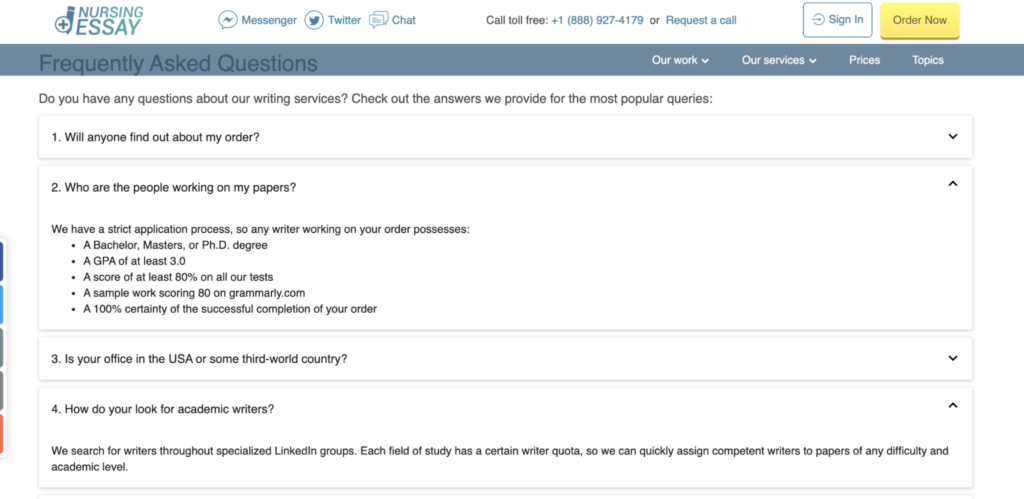Click the Nursing Essay logo
Screen dimensions: 1024x499
(x=99, y=20)
